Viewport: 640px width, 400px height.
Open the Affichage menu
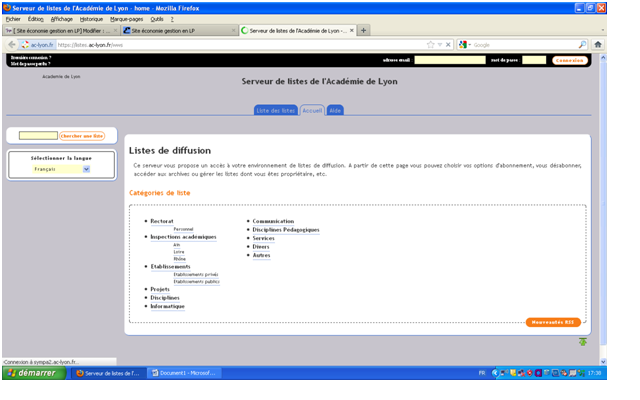coord(62,19)
